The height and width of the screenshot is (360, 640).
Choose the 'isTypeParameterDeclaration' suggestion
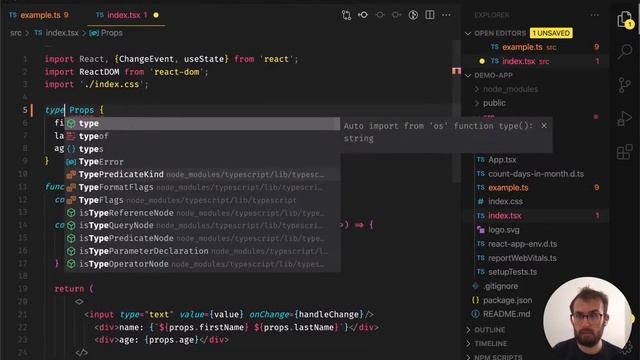point(202,251)
